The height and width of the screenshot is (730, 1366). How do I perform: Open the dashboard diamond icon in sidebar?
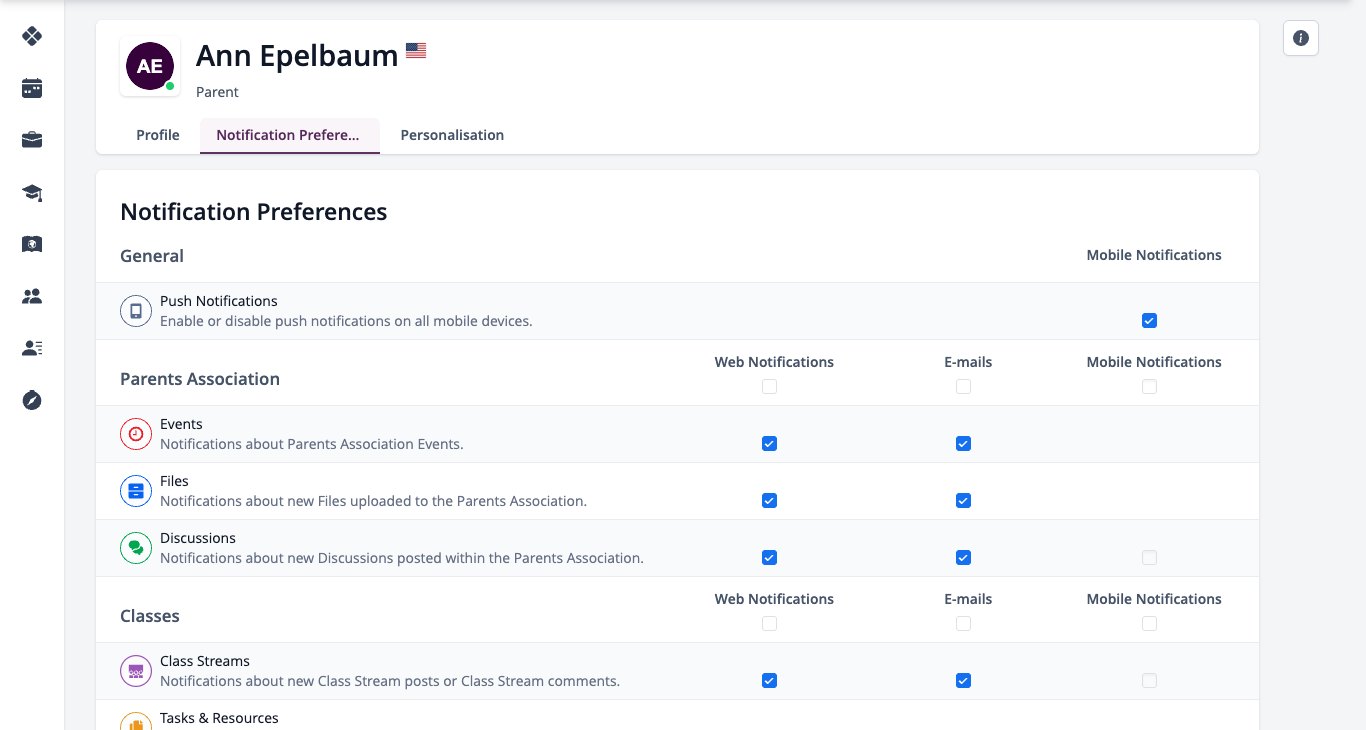click(32, 36)
